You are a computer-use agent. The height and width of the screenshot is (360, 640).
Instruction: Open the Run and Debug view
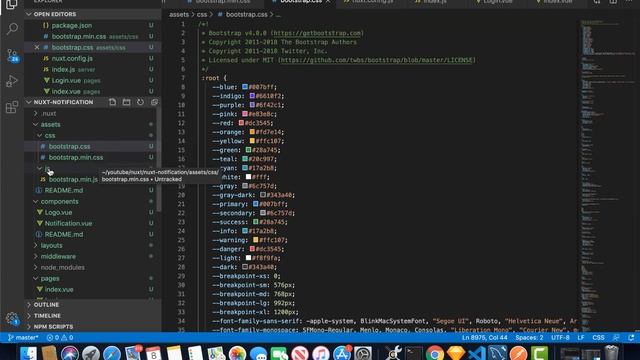pyautogui.click(x=12, y=81)
